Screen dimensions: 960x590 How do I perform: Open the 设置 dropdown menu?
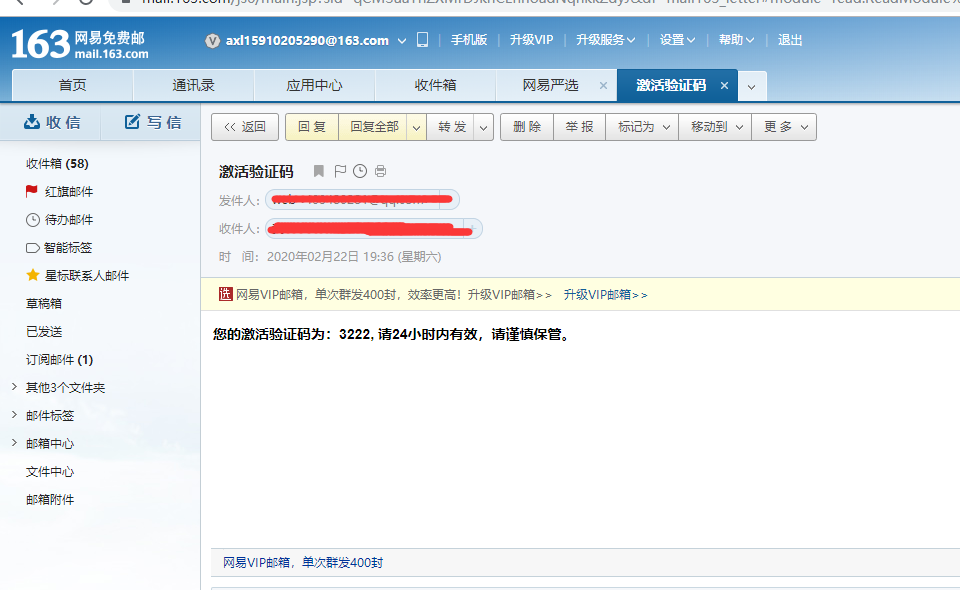point(677,40)
